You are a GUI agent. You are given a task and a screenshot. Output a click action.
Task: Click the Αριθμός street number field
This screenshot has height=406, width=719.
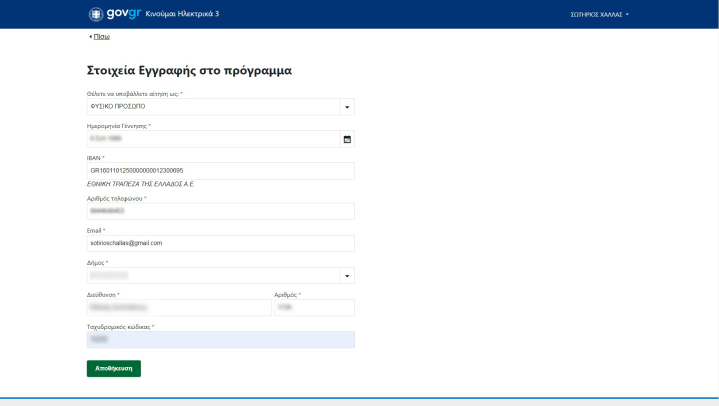click(313, 308)
